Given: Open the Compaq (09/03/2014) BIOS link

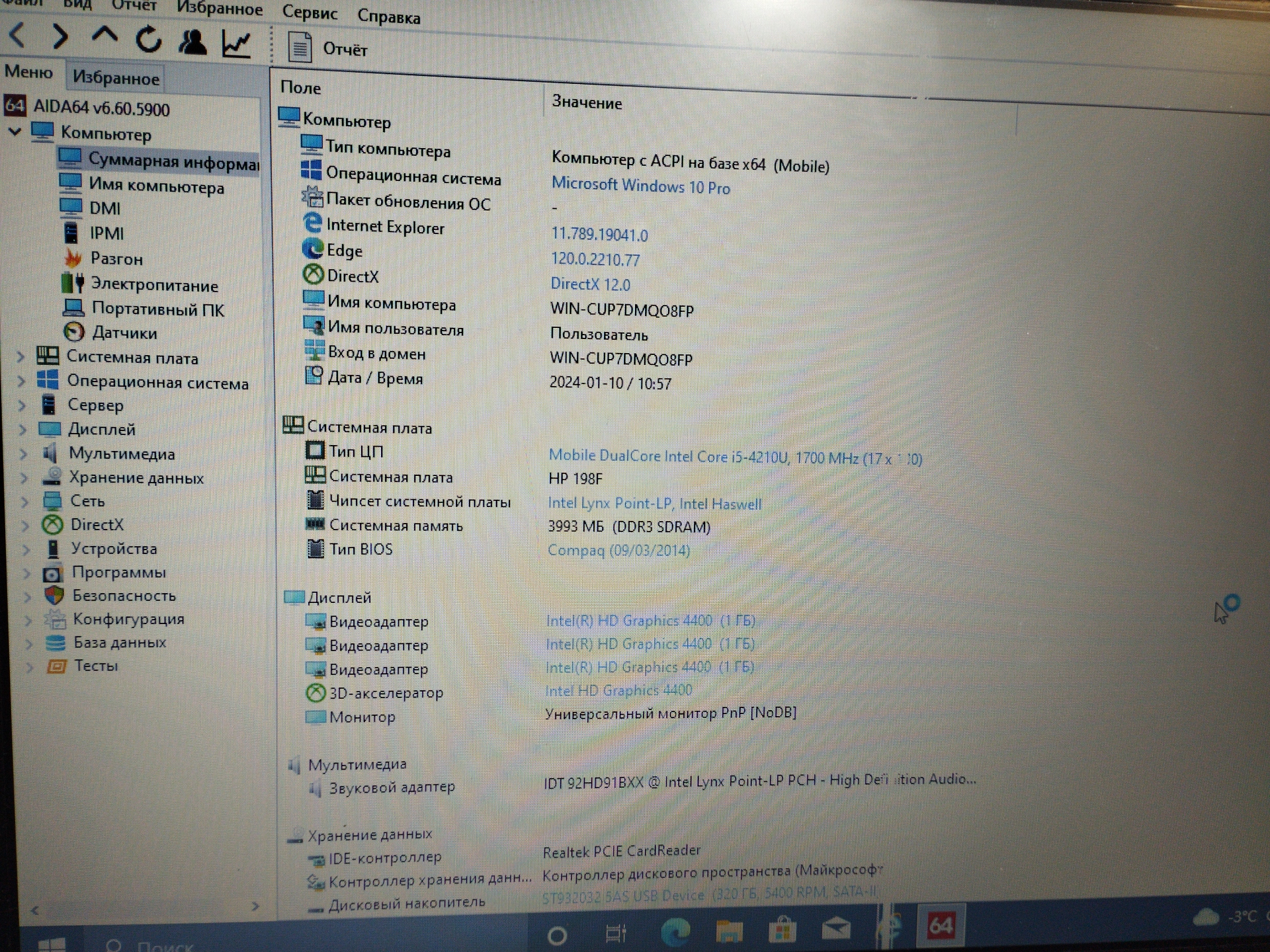Looking at the screenshot, I should (618, 550).
